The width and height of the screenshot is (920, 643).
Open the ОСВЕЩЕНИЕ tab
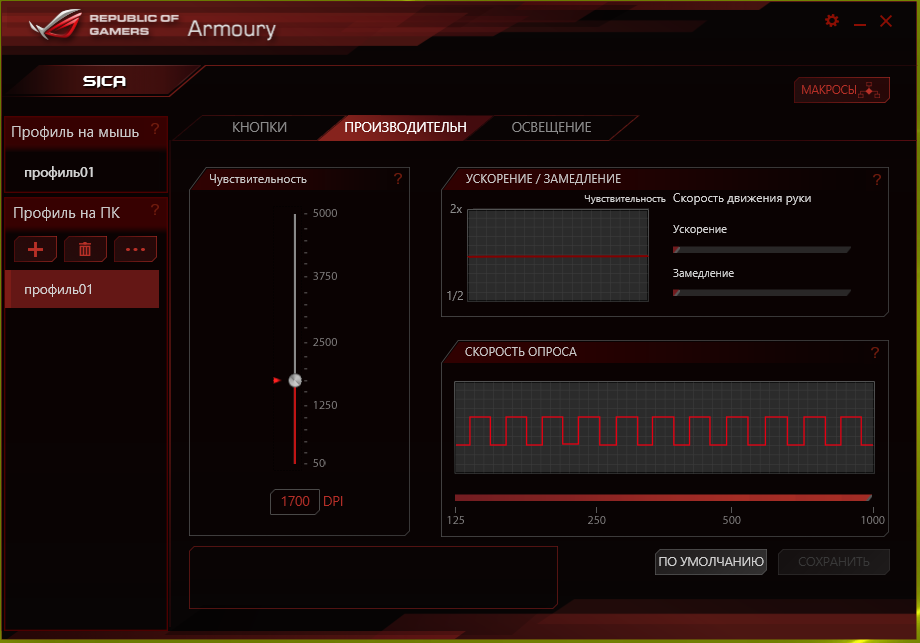[551, 127]
